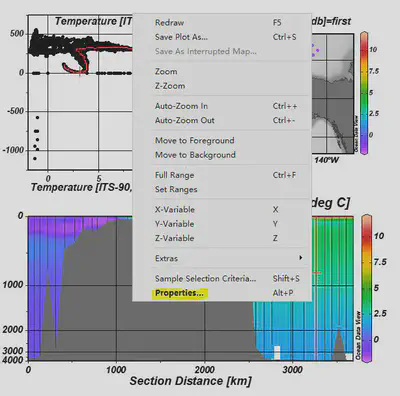Select Redraw from the context menu
The image size is (400, 396).
click(222, 23)
